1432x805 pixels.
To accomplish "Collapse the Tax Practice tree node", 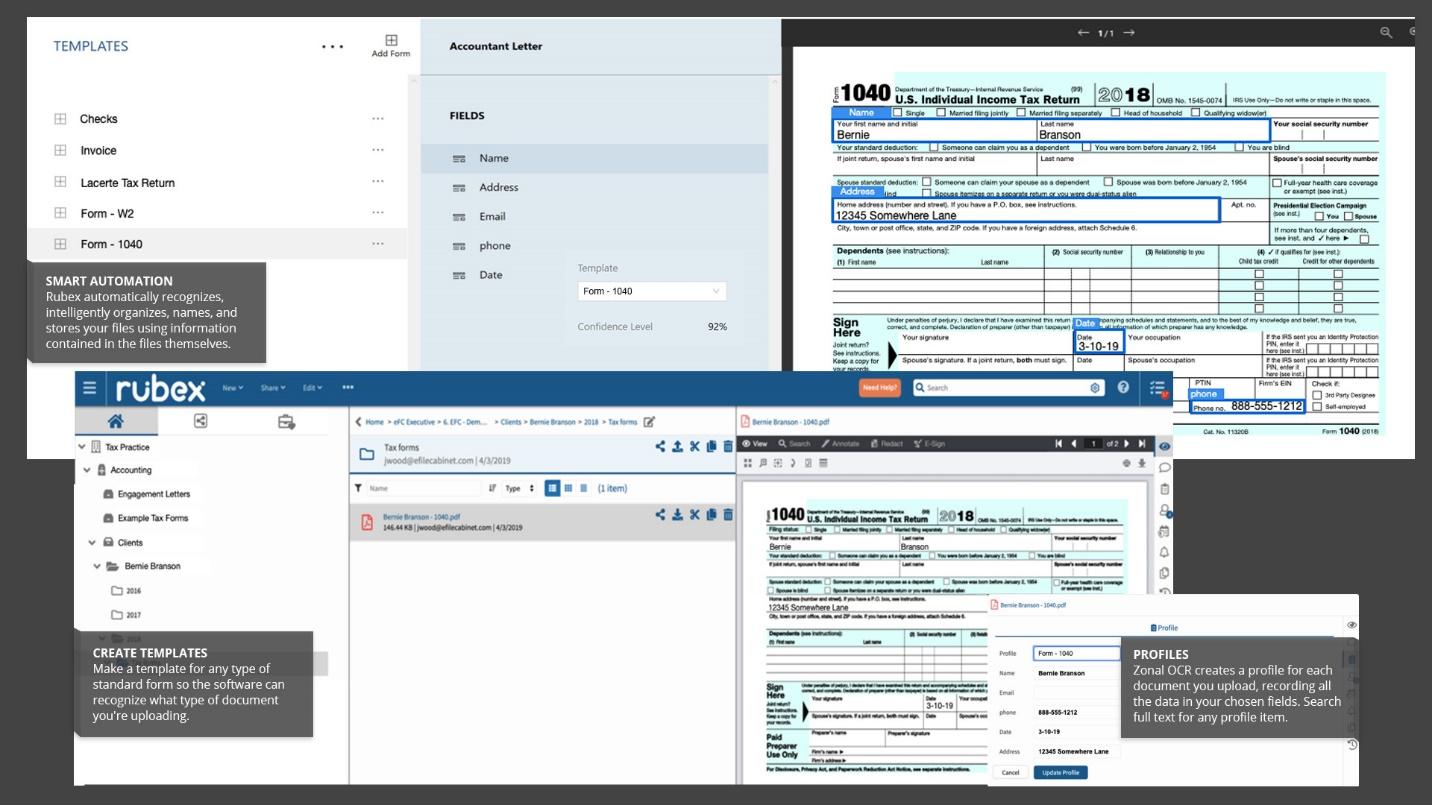I will [82, 447].
